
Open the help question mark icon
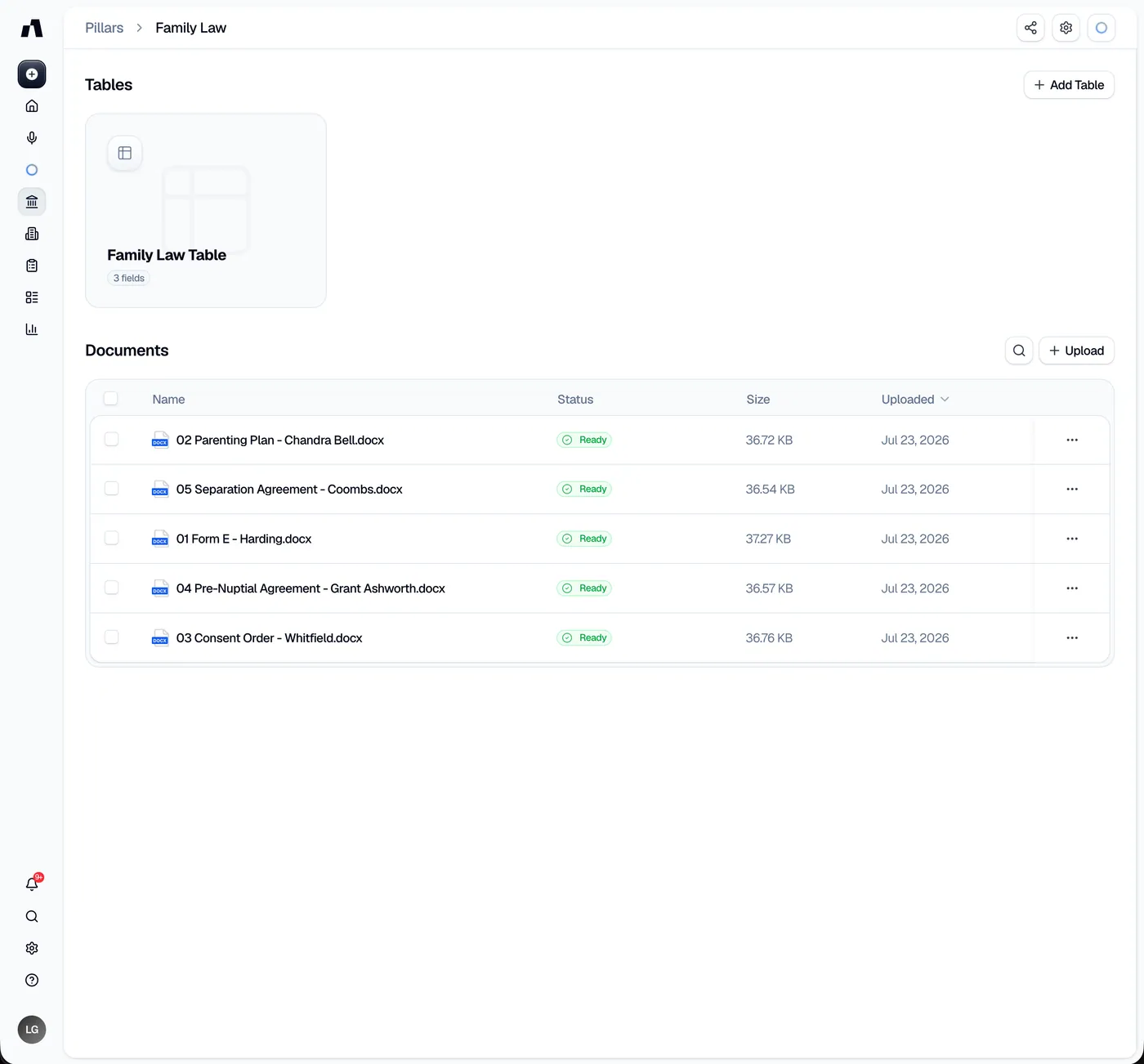click(32, 980)
